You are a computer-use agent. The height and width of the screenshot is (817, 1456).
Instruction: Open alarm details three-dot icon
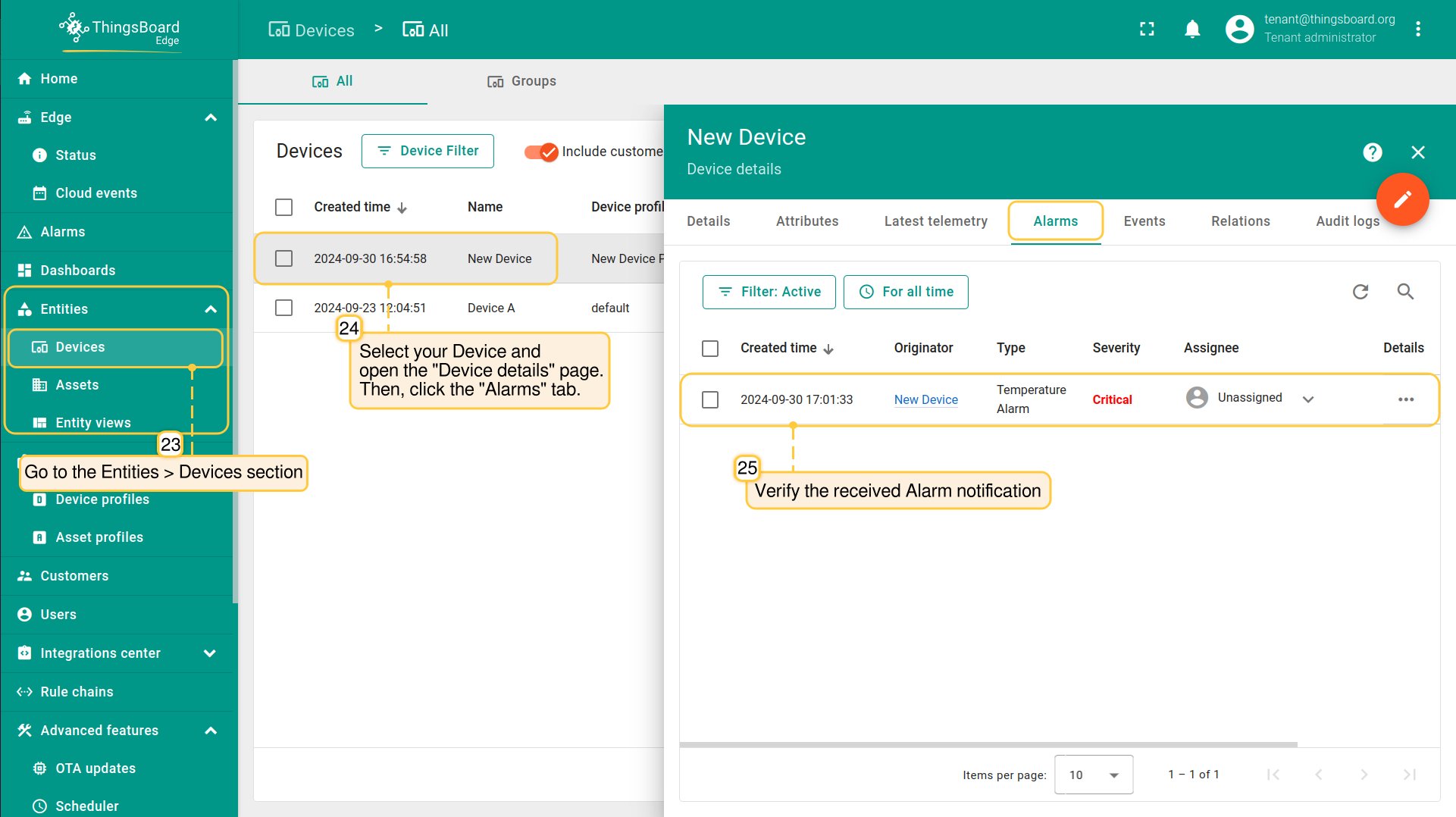pos(1406,399)
